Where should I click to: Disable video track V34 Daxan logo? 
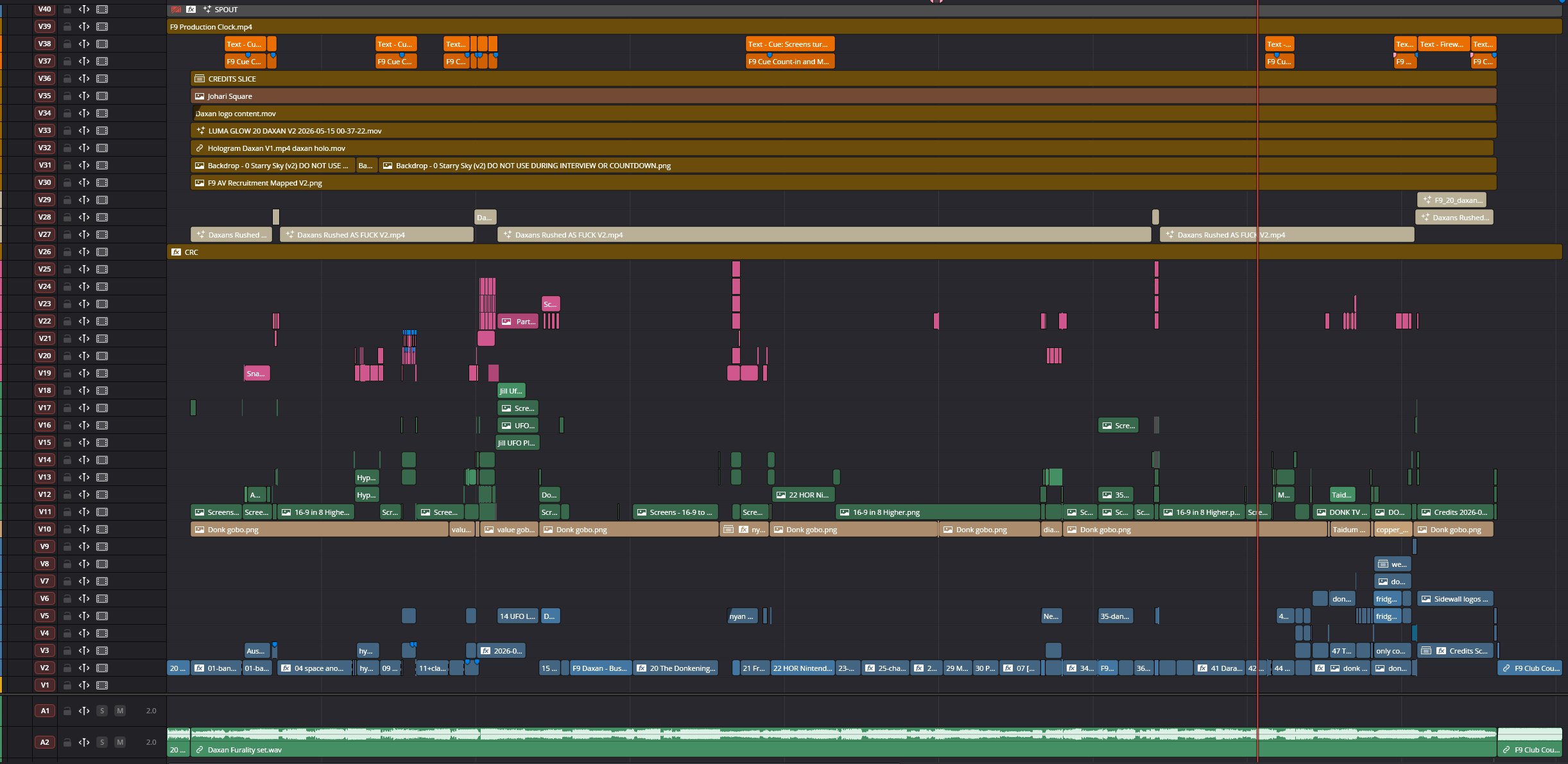click(x=102, y=113)
